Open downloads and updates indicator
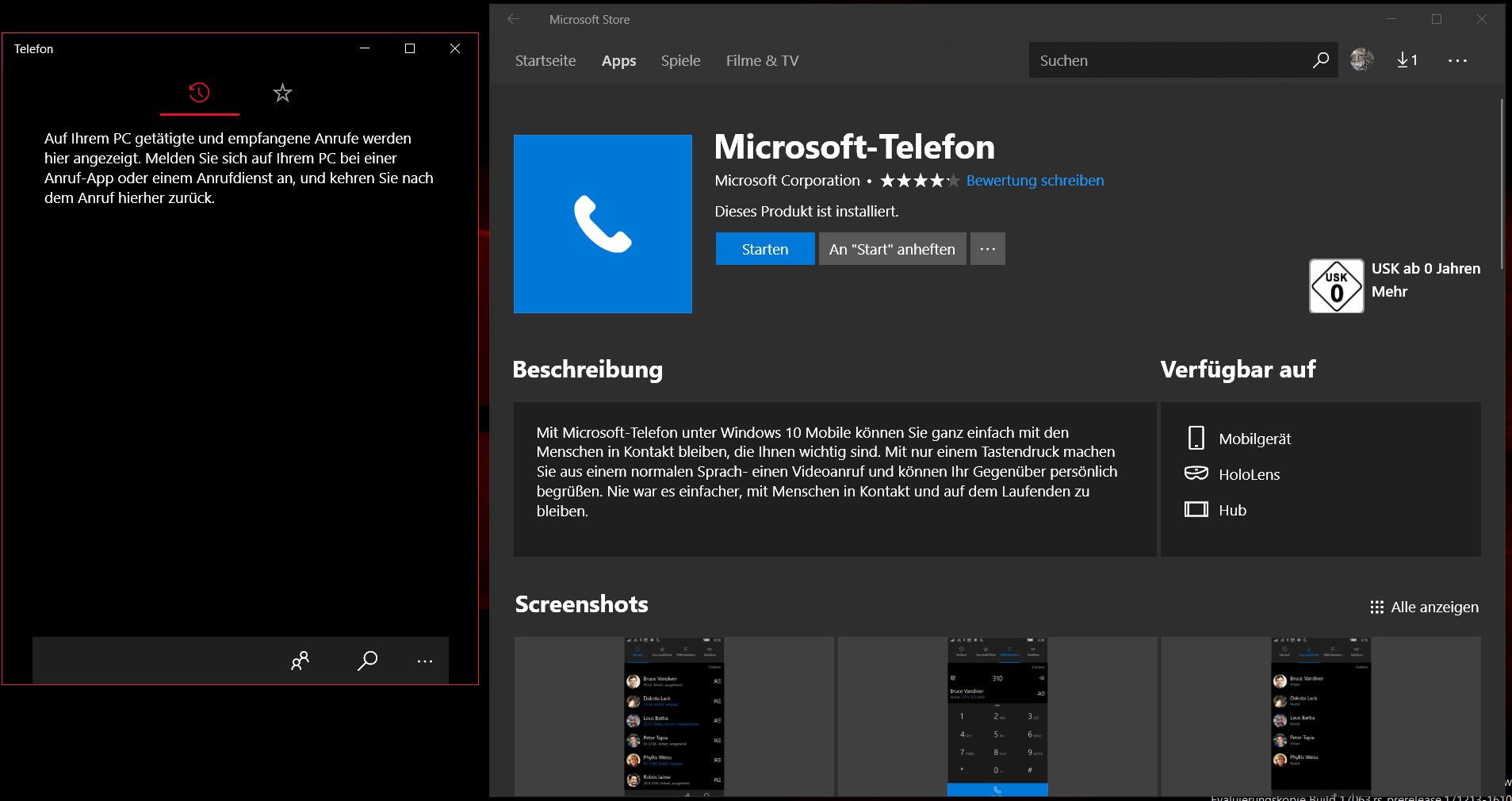Image resolution: width=1512 pixels, height=801 pixels. tap(1407, 60)
